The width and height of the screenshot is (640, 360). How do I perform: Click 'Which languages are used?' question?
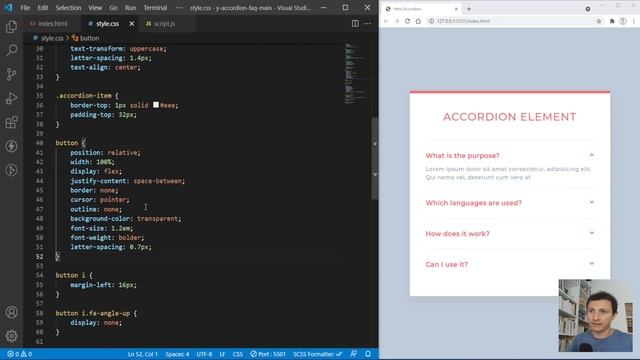[x=473, y=203]
